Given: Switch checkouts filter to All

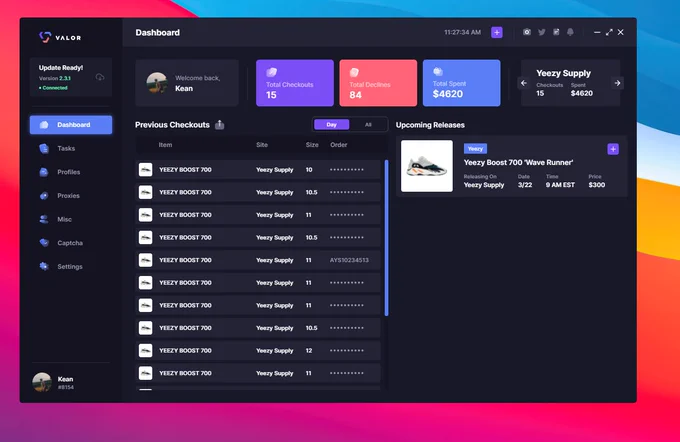Looking at the screenshot, I should coord(368,125).
